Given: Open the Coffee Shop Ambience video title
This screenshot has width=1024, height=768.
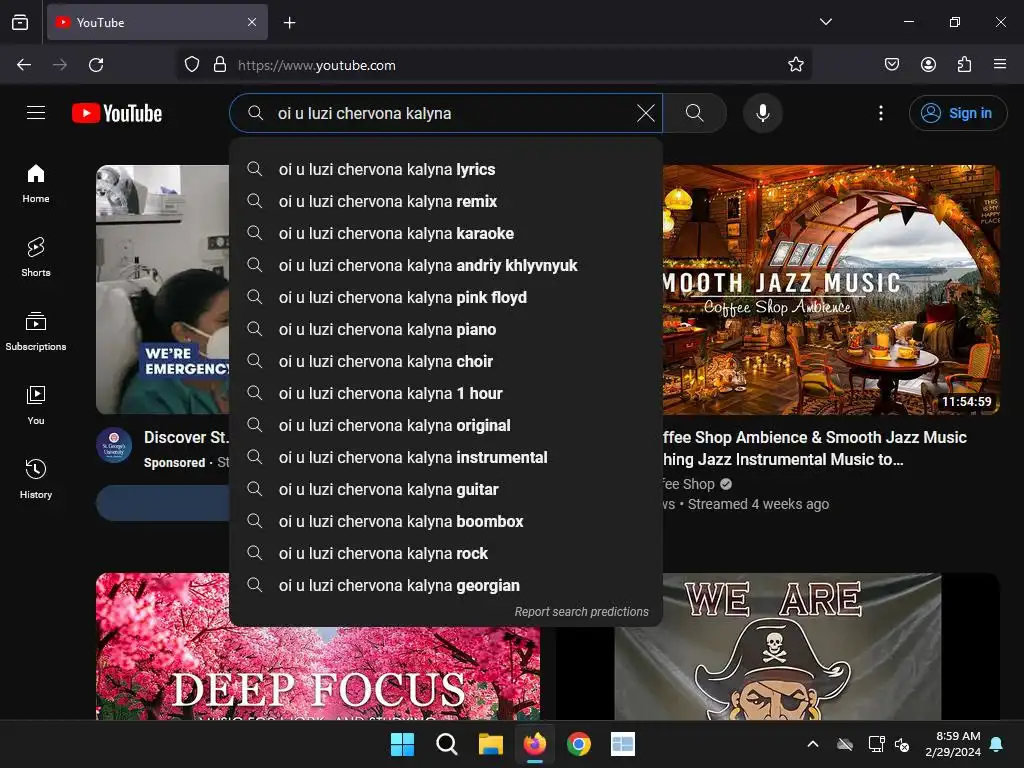Looking at the screenshot, I should point(814,448).
